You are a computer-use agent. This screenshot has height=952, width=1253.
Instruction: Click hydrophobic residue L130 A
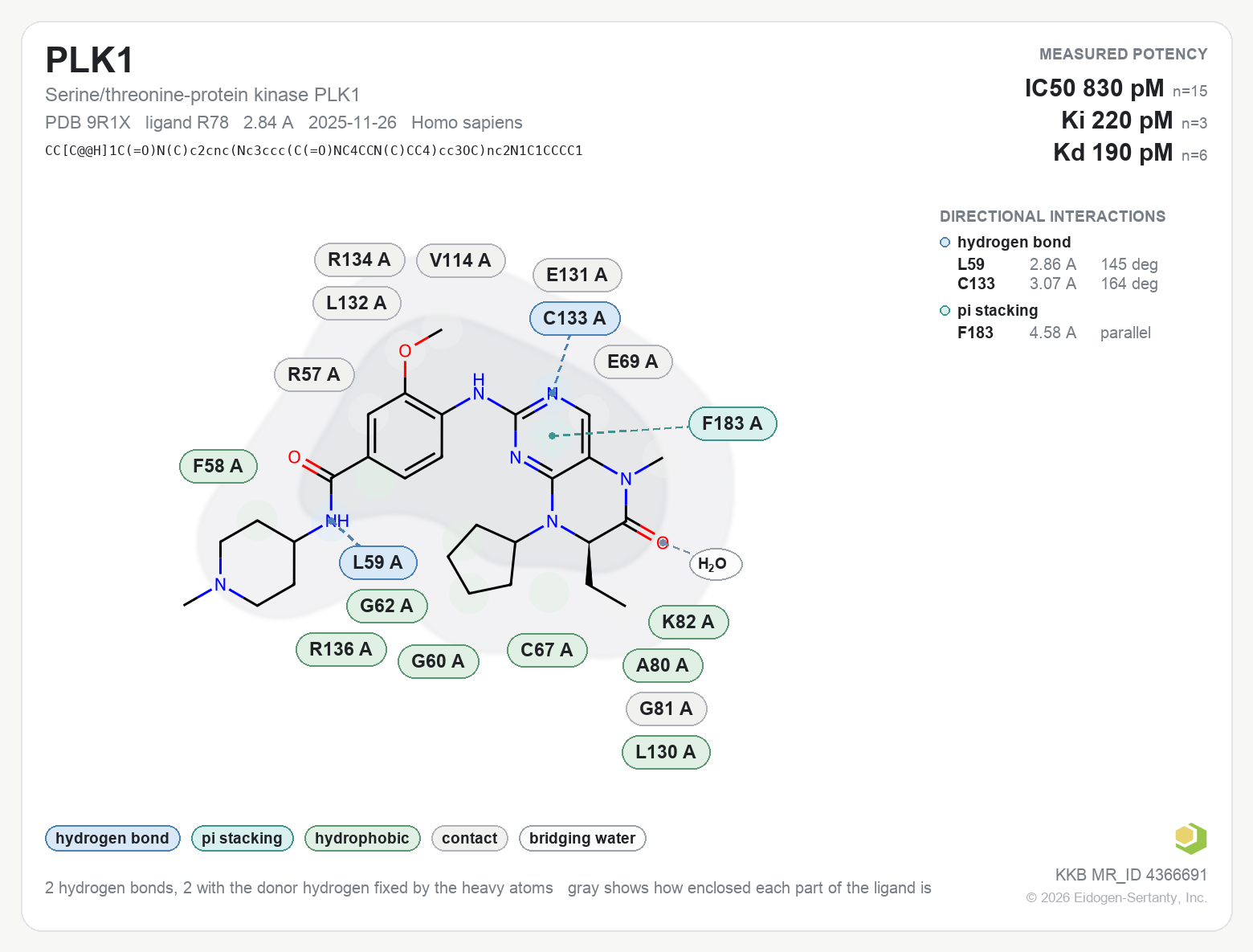[666, 752]
